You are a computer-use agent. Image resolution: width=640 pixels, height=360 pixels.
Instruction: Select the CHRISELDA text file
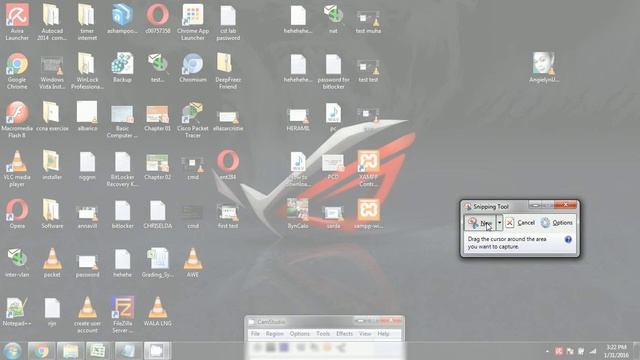tap(158, 213)
